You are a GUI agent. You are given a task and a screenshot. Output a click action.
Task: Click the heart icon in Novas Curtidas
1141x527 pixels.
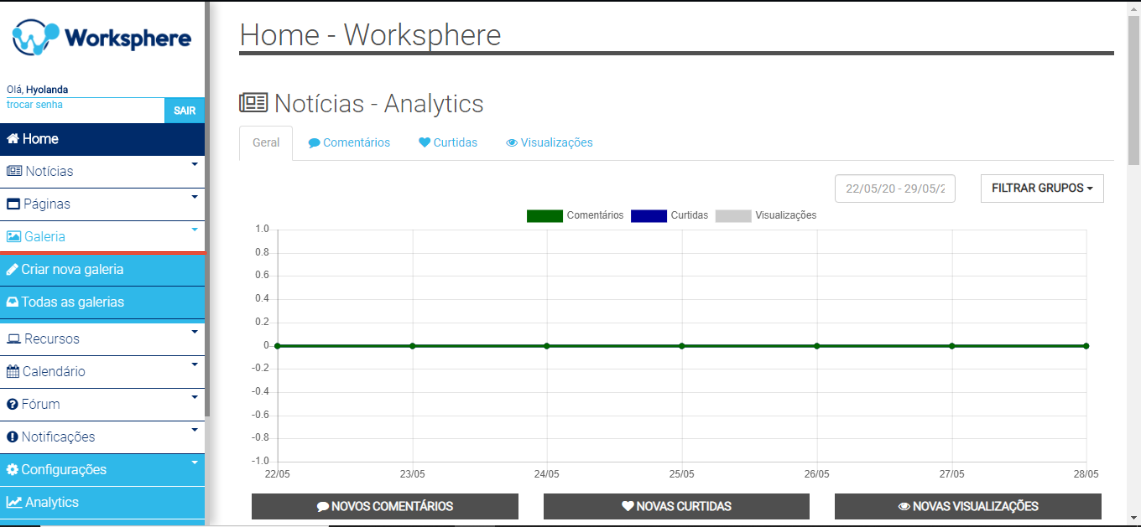click(627, 507)
